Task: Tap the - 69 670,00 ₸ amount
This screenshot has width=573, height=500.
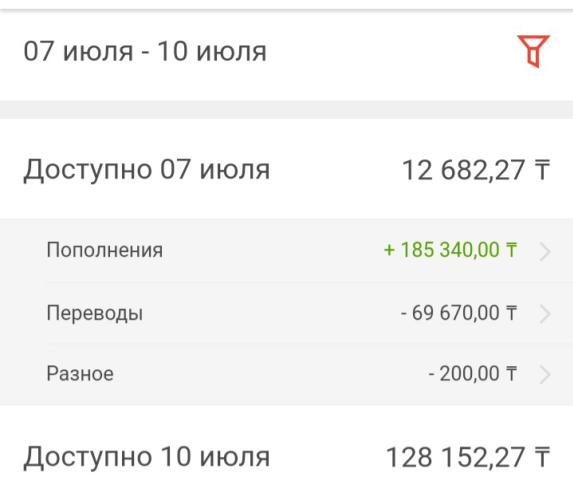Action: [459, 313]
